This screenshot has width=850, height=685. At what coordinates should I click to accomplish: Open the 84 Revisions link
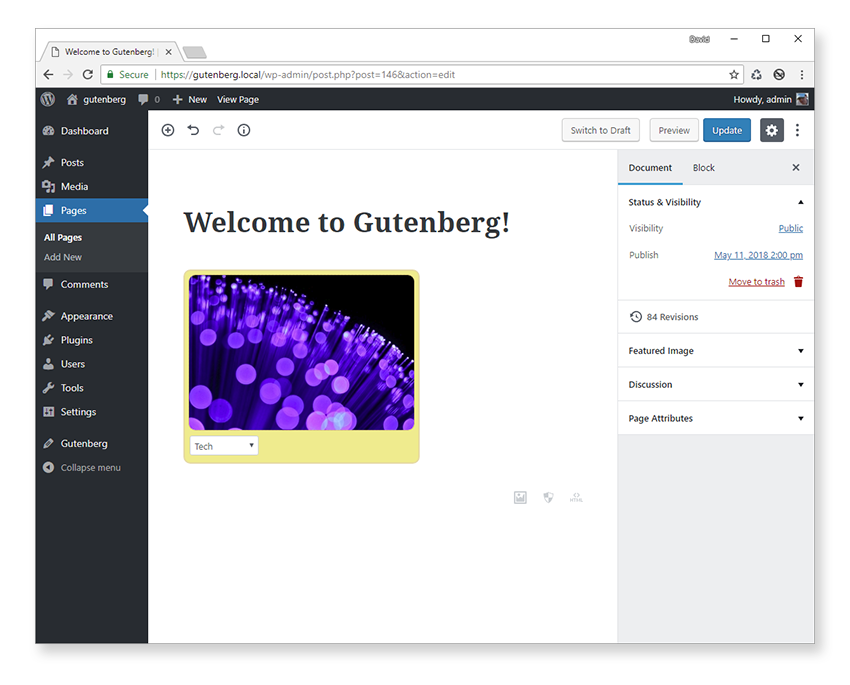[672, 317]
